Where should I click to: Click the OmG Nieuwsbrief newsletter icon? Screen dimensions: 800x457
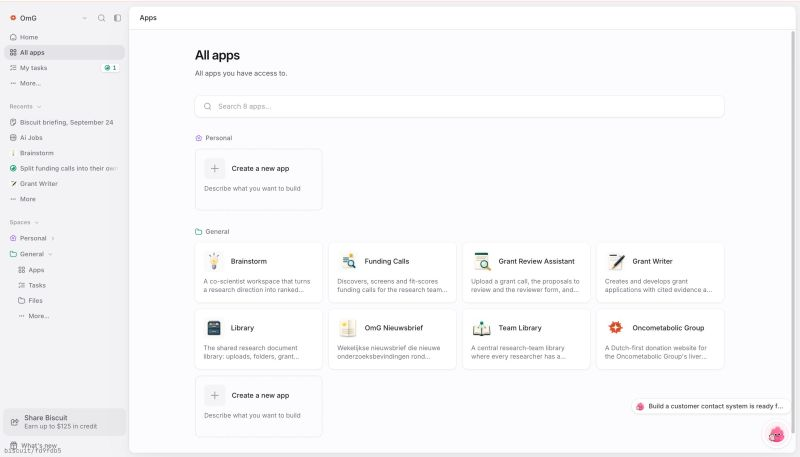348,328
